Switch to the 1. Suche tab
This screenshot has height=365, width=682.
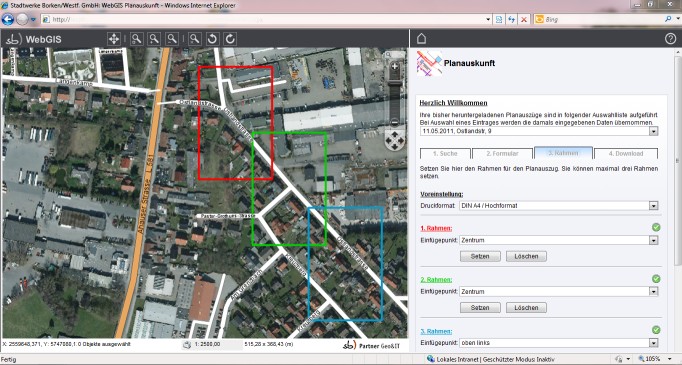click(x=445, y=154)
